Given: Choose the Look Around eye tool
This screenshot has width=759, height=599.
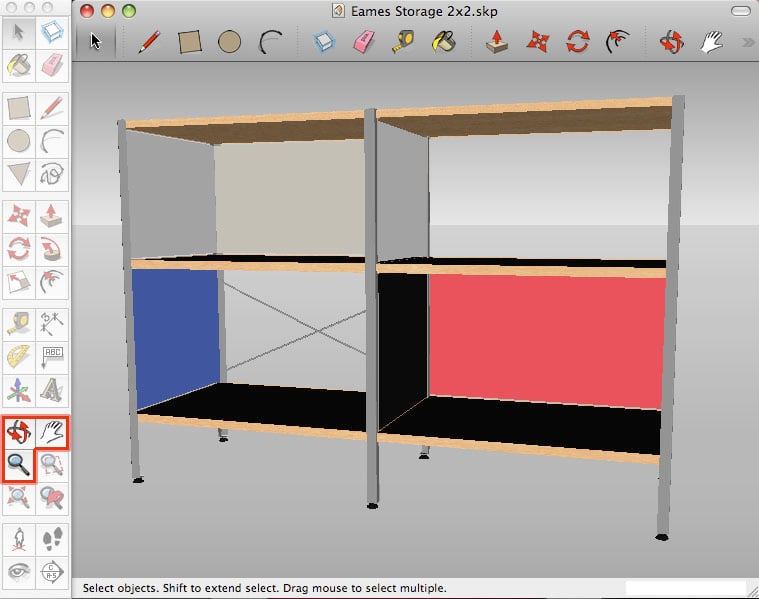Looking at the screenshot, I should (x=18, y=573).
